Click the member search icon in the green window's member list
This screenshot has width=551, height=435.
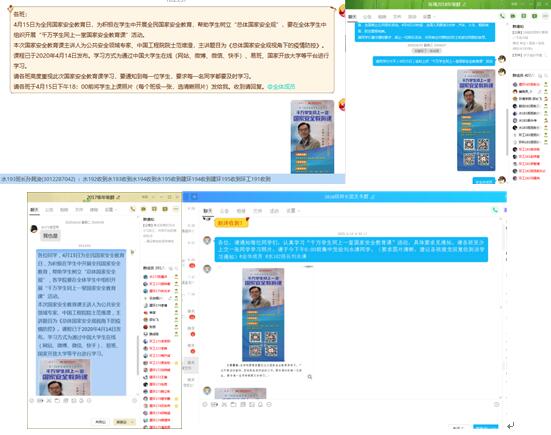(x=540, y=76)
